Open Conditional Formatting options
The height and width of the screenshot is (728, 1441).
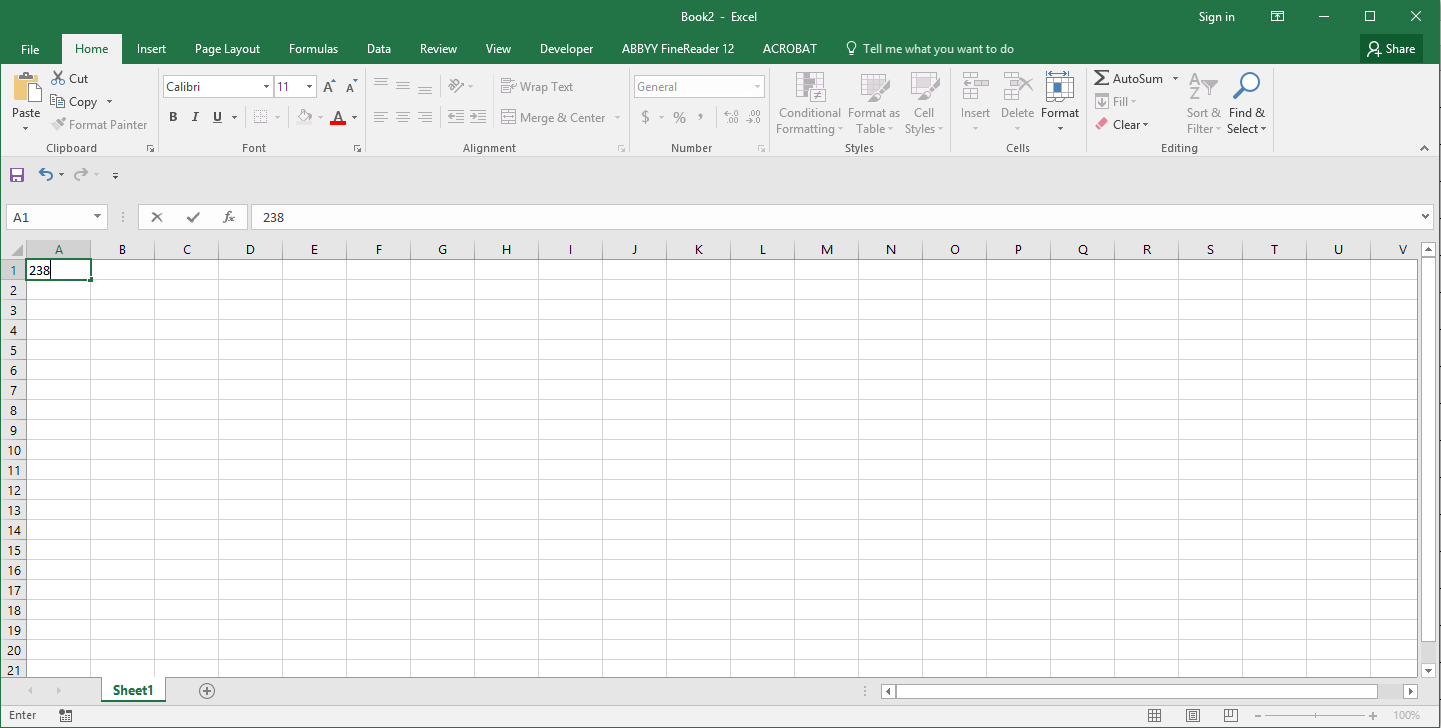point(809,104)
